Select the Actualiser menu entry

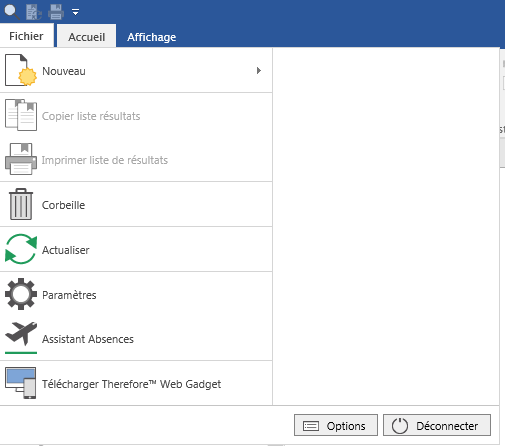pyautogui.click(x=136, y=250)
